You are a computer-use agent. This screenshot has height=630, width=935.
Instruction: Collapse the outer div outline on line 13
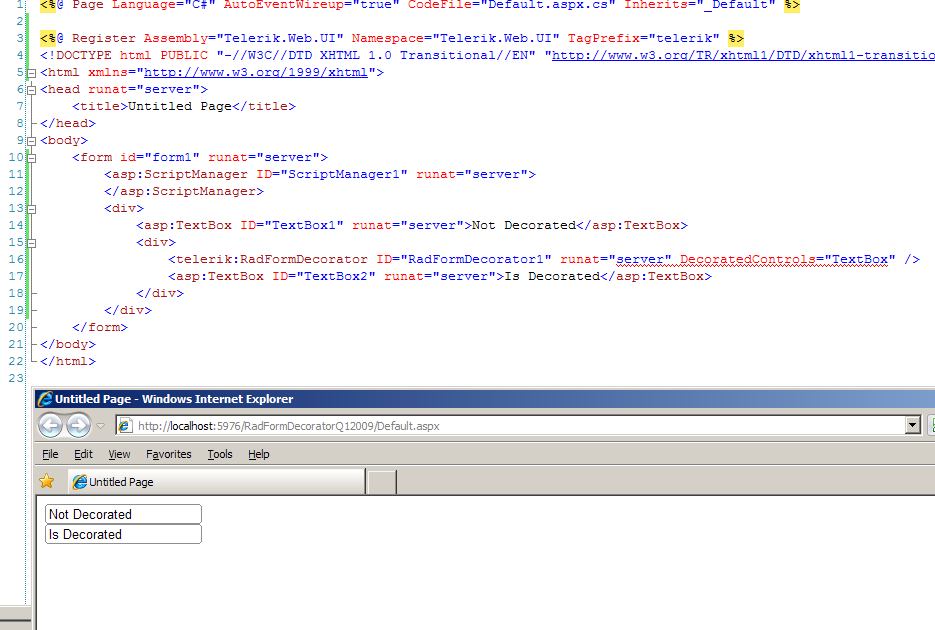coord(32,210)
